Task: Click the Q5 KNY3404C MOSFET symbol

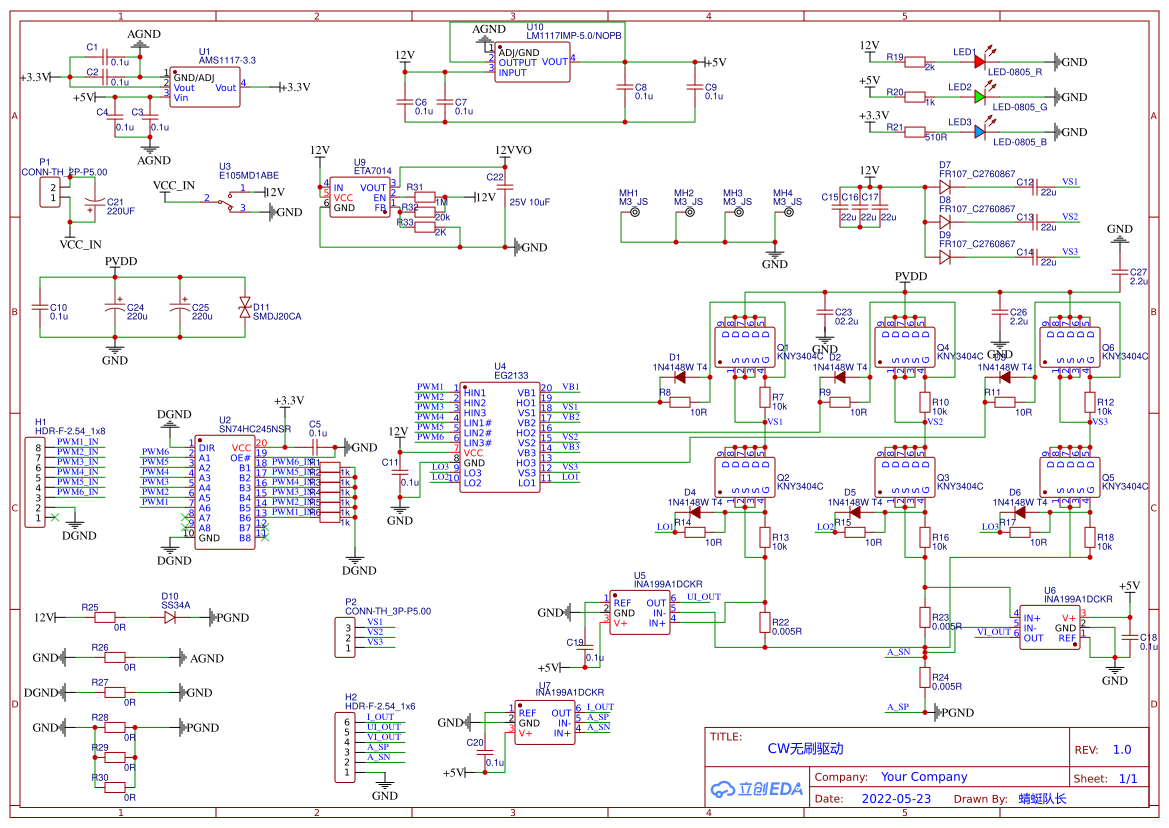Action: click(x=1070, y=477)
